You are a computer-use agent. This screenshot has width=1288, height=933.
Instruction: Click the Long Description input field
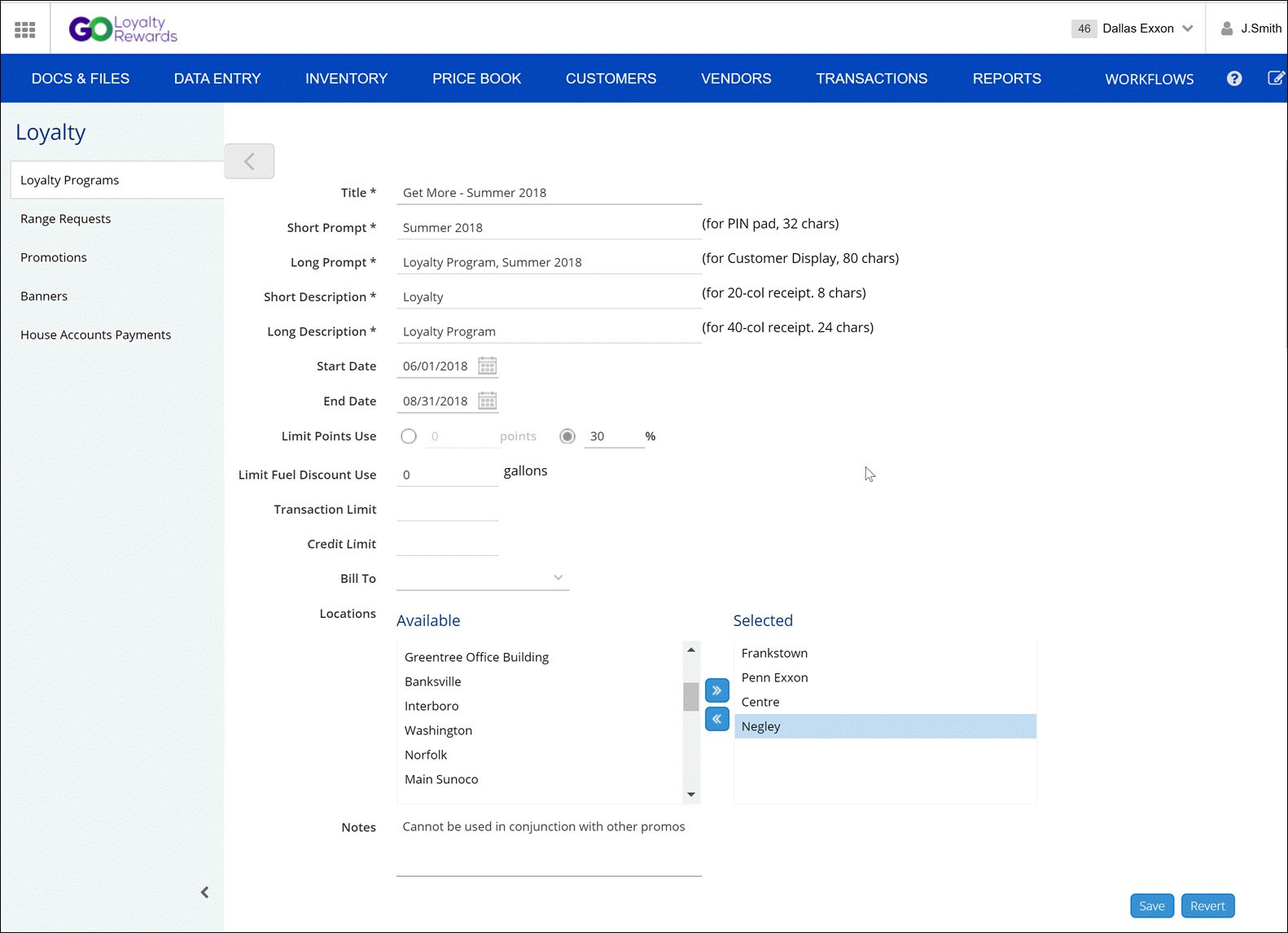[x=549, y=331]
